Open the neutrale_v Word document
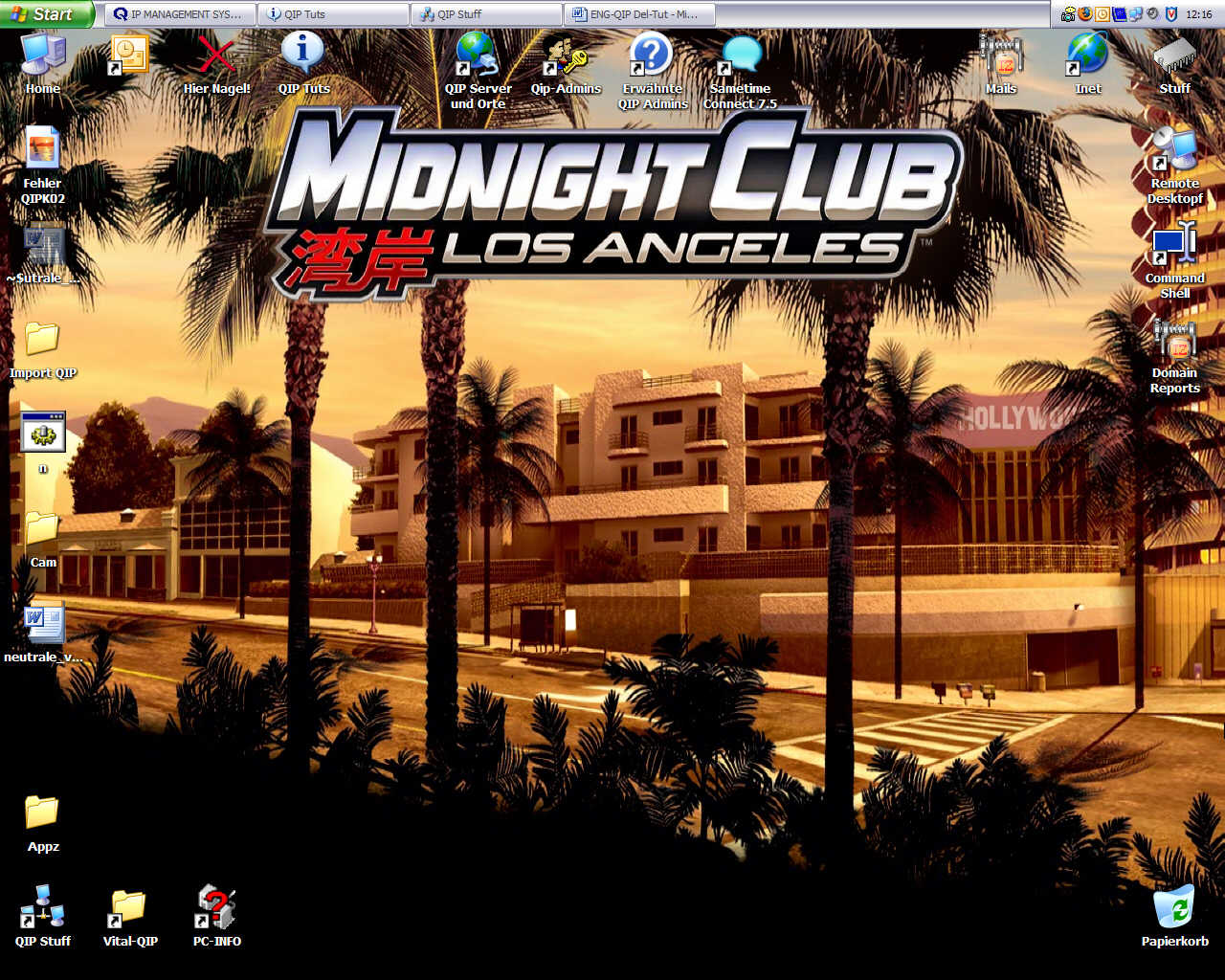 click(43, 633)
